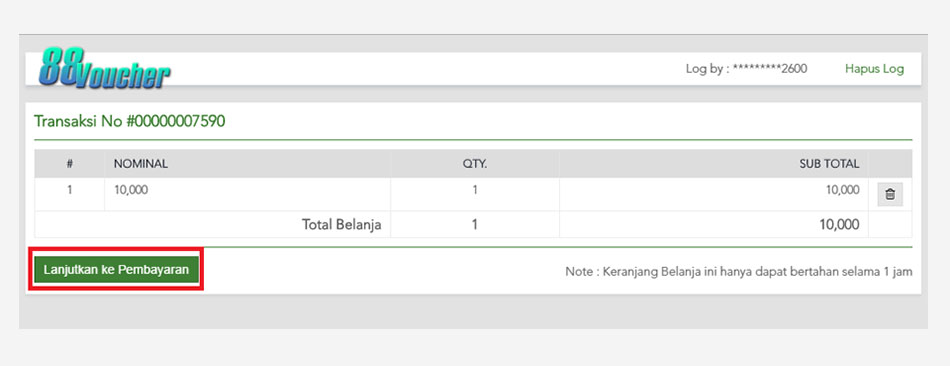950x366 pixels.
Task: Open the 88Voucher logo home link
Action: click(x=104, y=68)
